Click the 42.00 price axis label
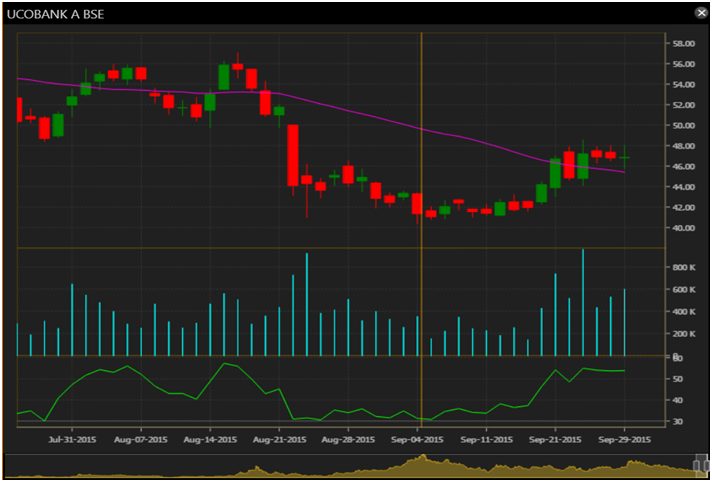Screen dimensions: 712x482 684,207
